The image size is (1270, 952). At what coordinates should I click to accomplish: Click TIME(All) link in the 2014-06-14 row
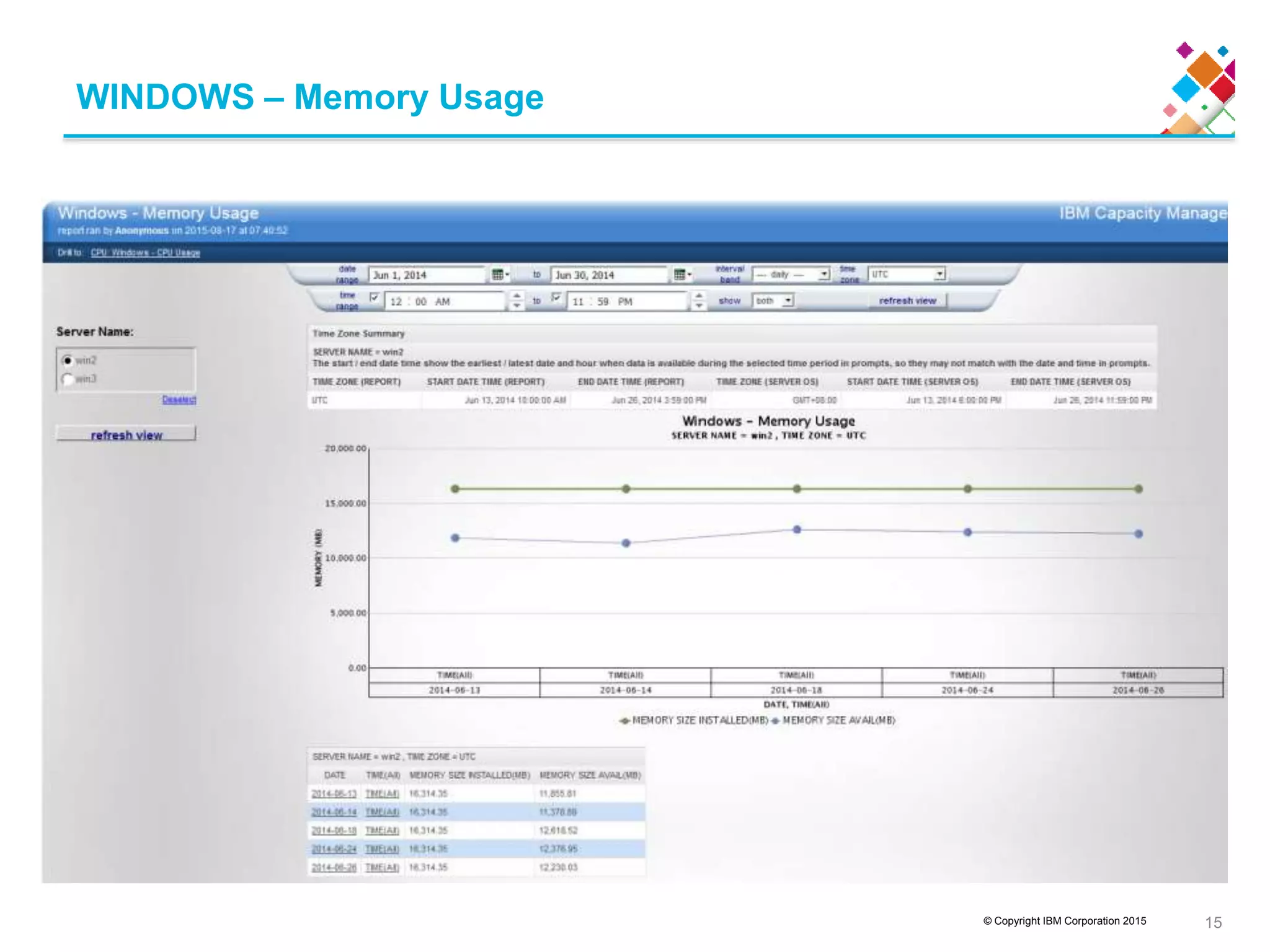[x=382, y=812]
